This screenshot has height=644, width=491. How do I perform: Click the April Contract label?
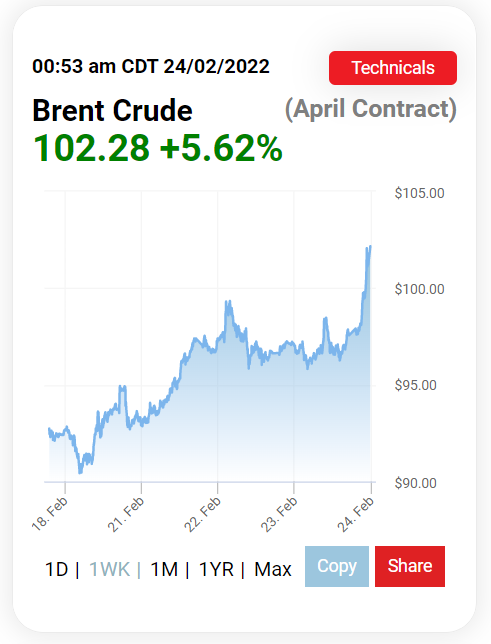coord(371,109)
